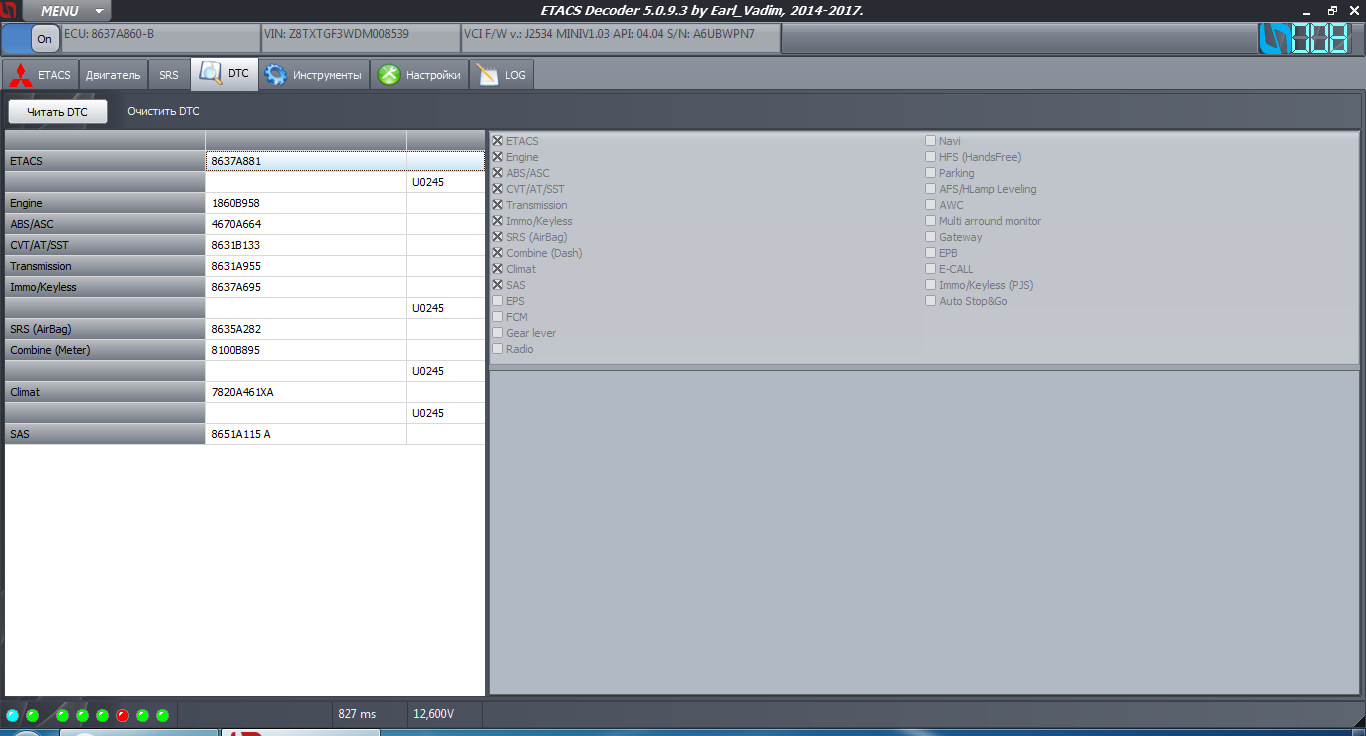The height and width of the screenshot is (736, 1366).
Task: Enable the Gear lever checkbox
Action: 498,333
